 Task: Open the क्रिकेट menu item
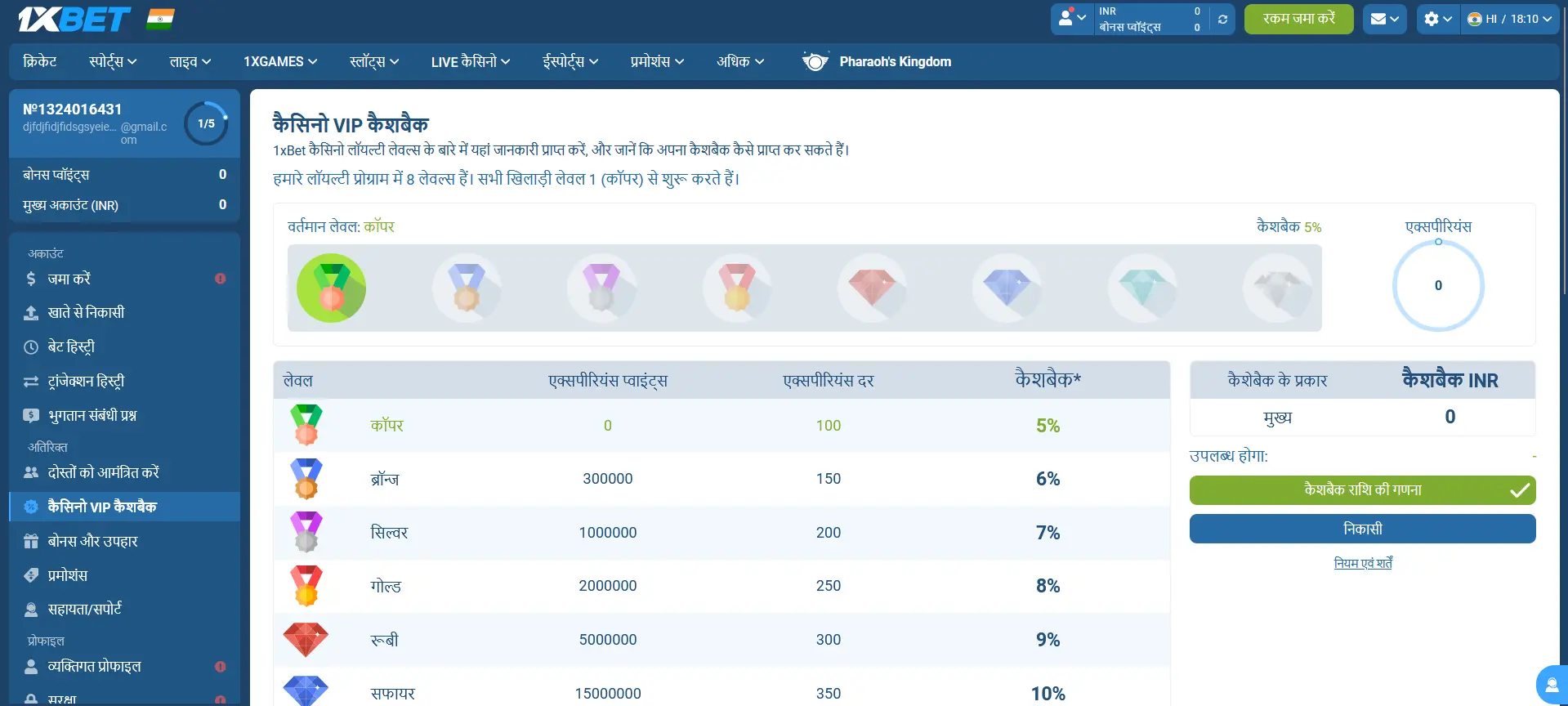[40, 62]
